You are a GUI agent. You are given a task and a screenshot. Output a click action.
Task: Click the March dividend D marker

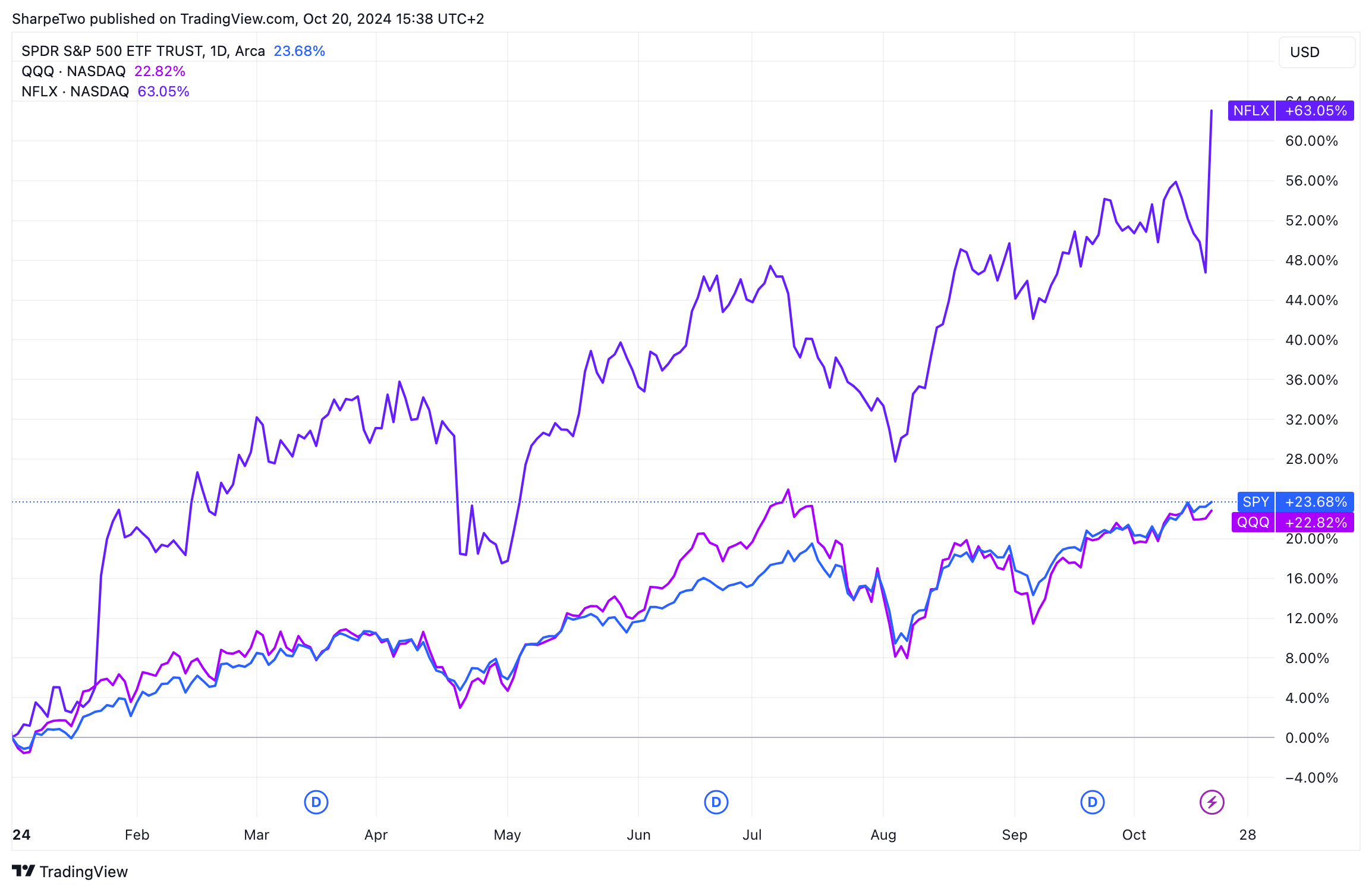316,802
